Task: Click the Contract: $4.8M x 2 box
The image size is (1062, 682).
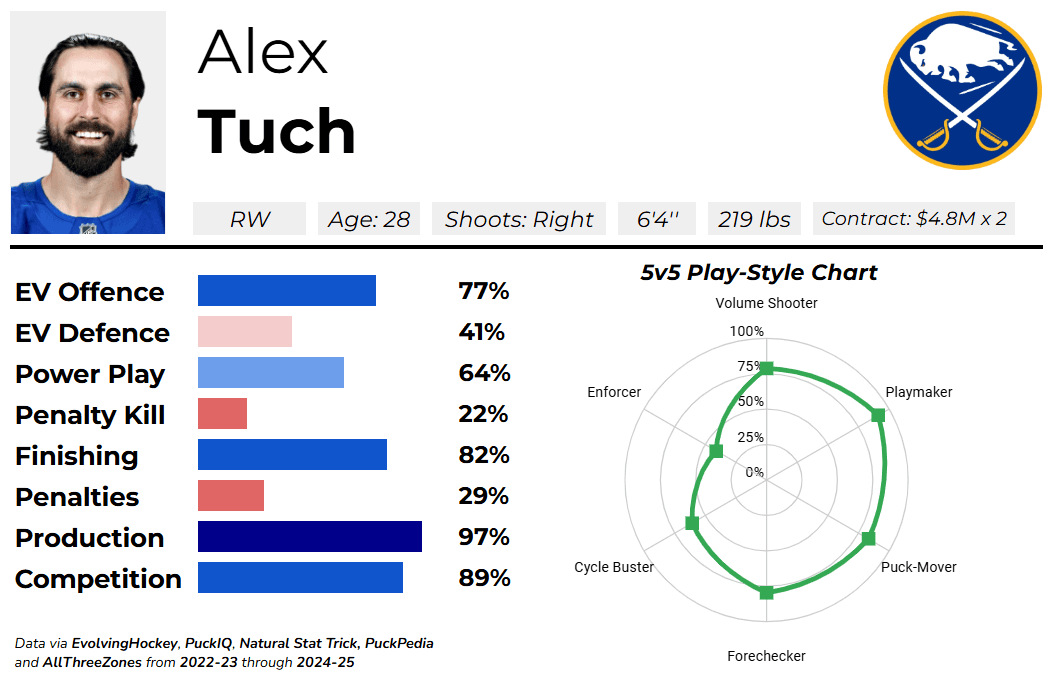Action: pos(913,219)
